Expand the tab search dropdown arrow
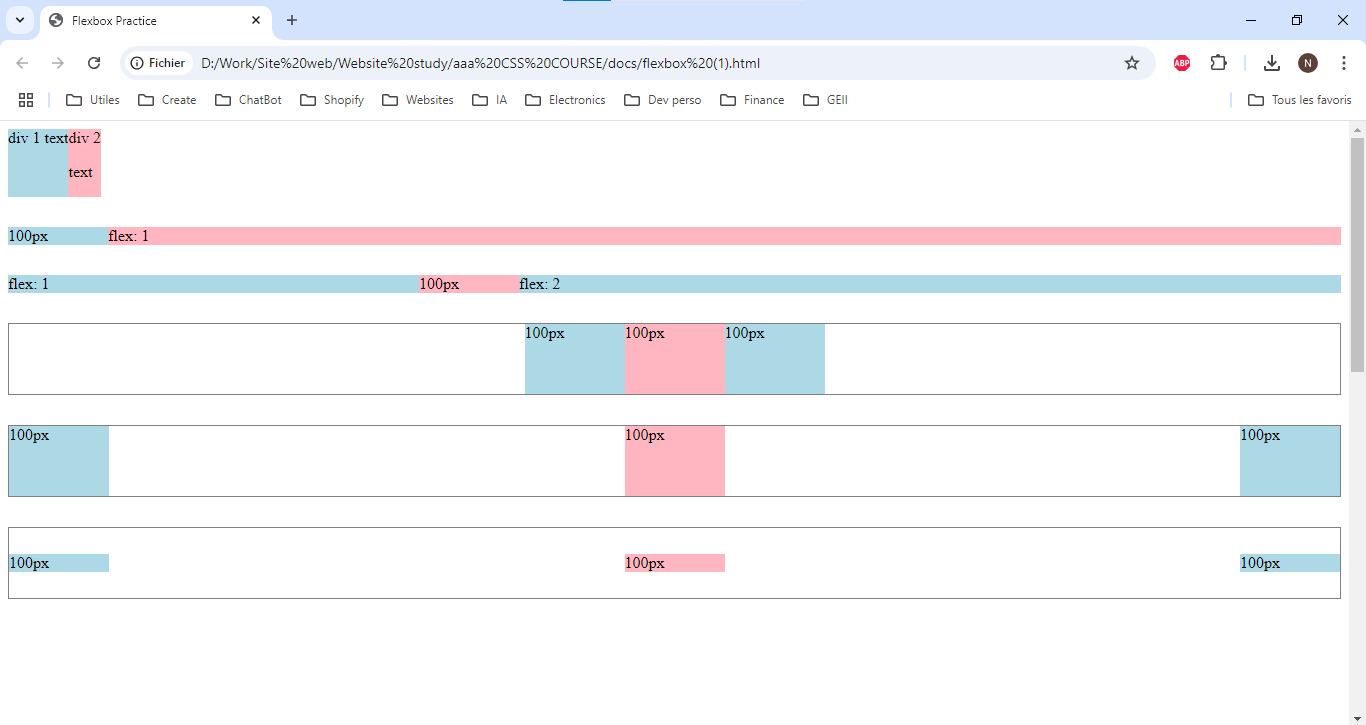Screen dimensions: 1366x725 click(x=19, y=20)
